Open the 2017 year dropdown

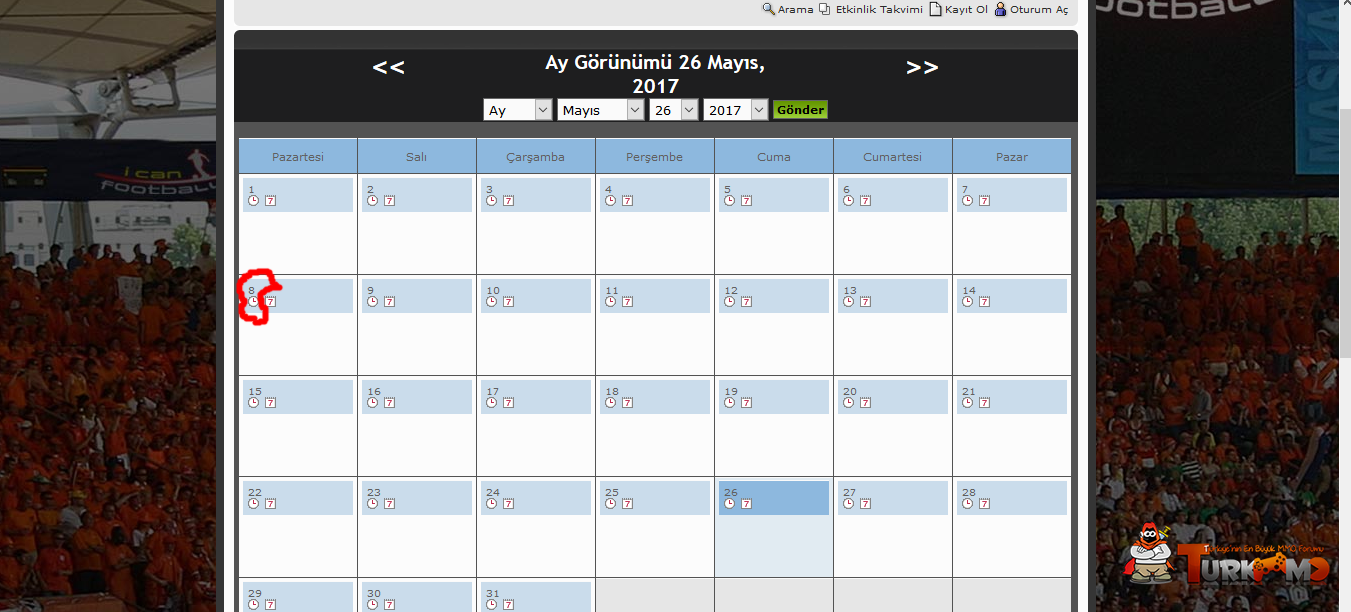[x=736, y=110]
